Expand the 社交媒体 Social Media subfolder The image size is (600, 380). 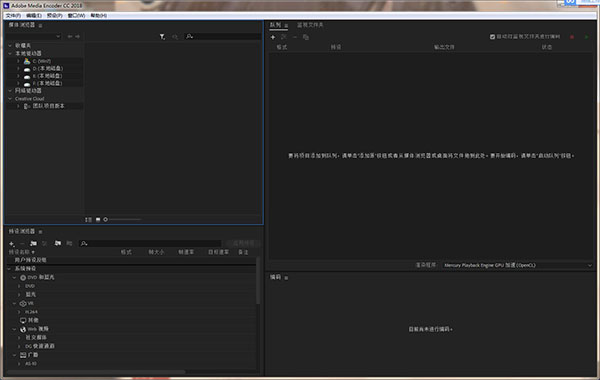pyautogui.click(x=19, y=338)
